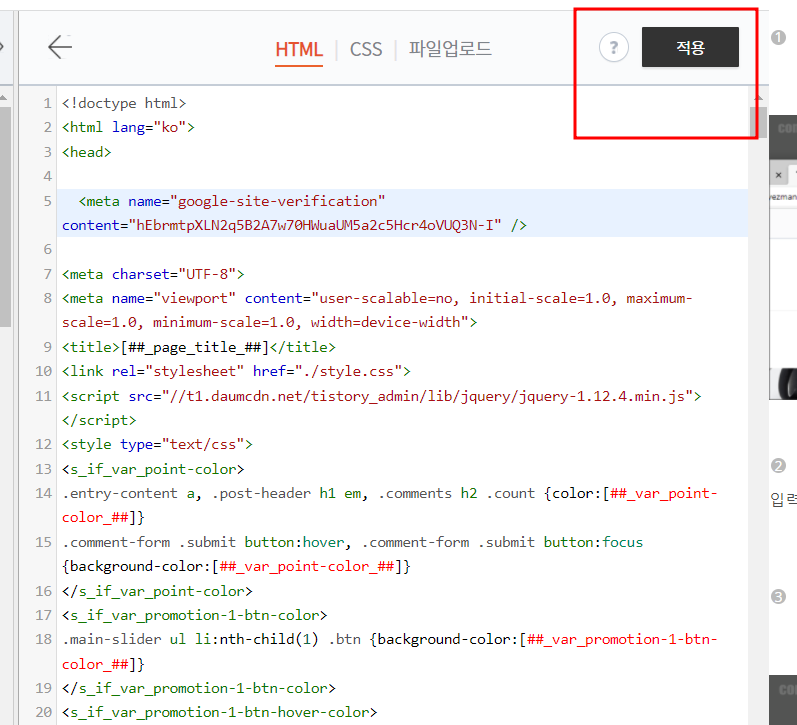The width and height of the screenshot is (797, 725).
Task: Click the opening <s_if_var_promotion-1-btn-color> line
Action: (195, 615)
